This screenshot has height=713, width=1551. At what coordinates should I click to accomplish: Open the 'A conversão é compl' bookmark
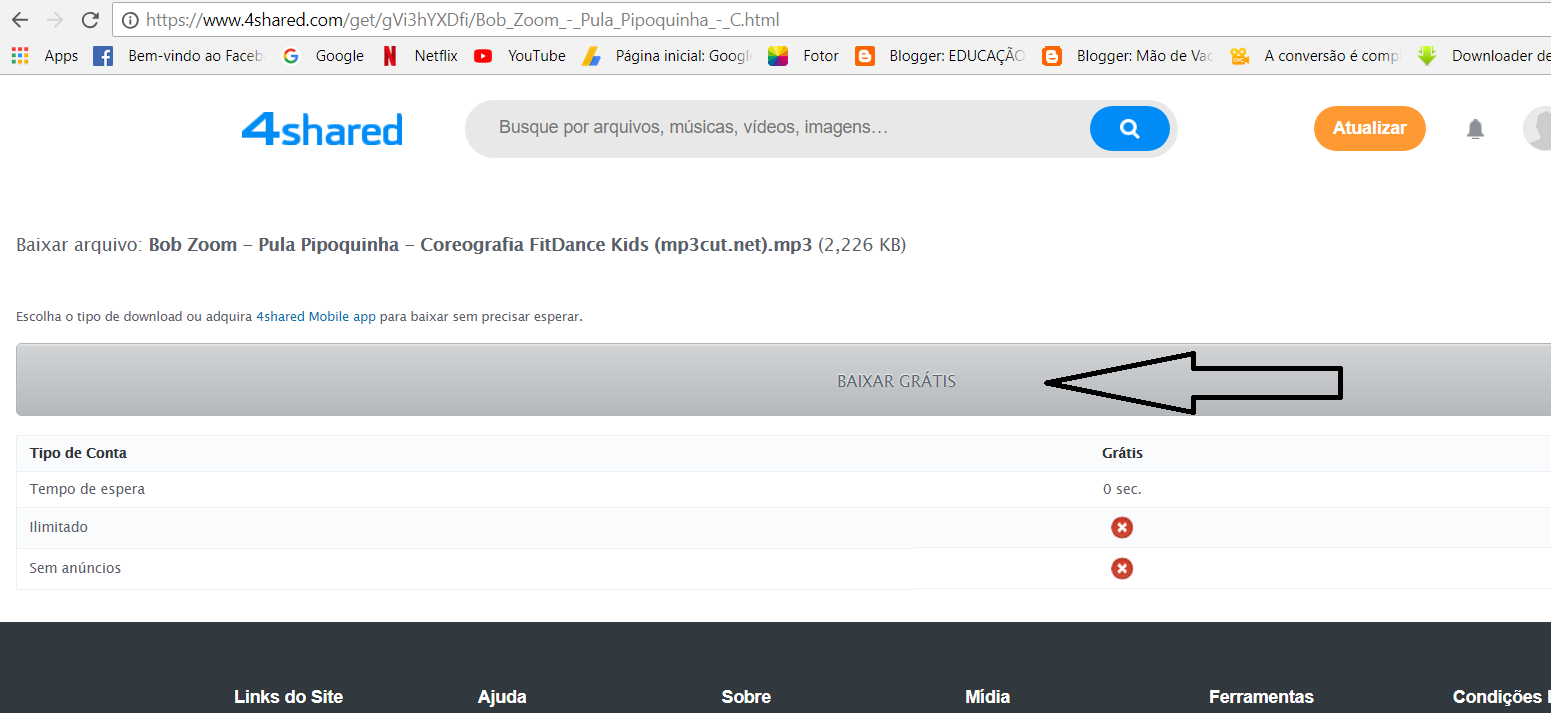tap(1316, 56)
